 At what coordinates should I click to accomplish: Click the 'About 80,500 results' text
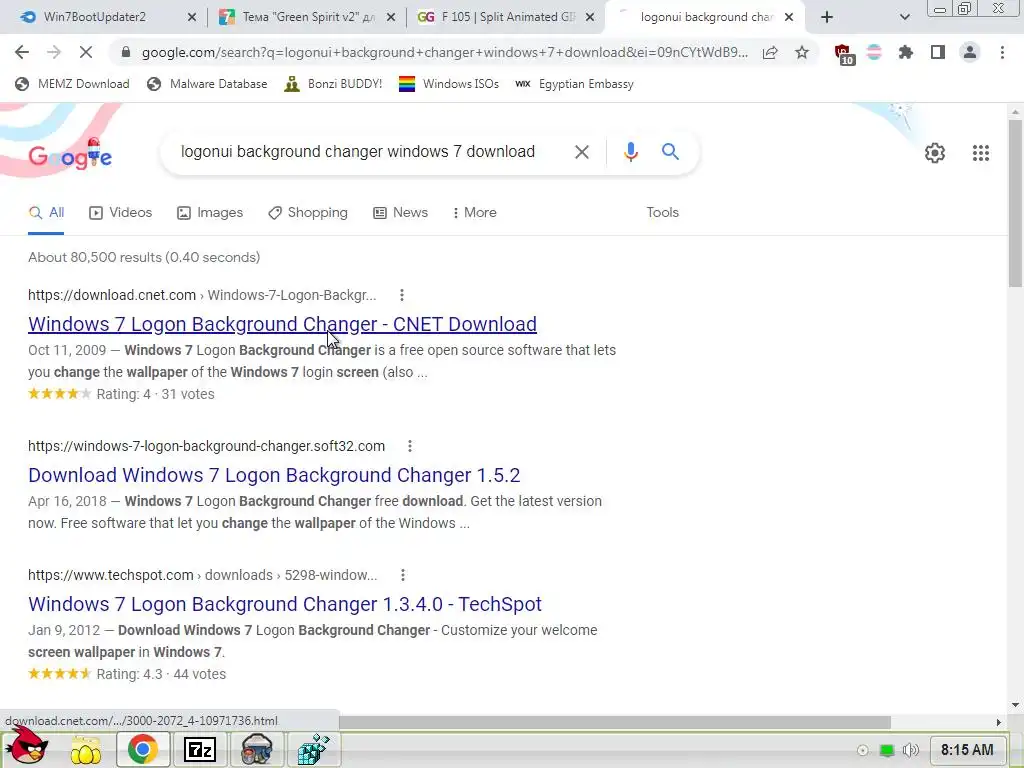[x=144, y=257]
